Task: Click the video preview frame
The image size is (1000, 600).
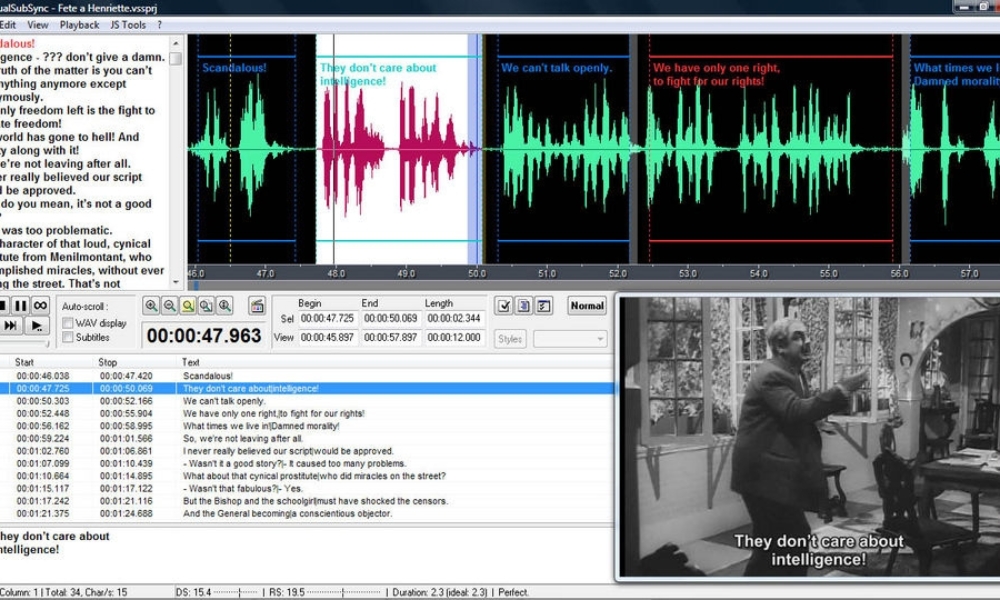Action: (x=810, y=437)
